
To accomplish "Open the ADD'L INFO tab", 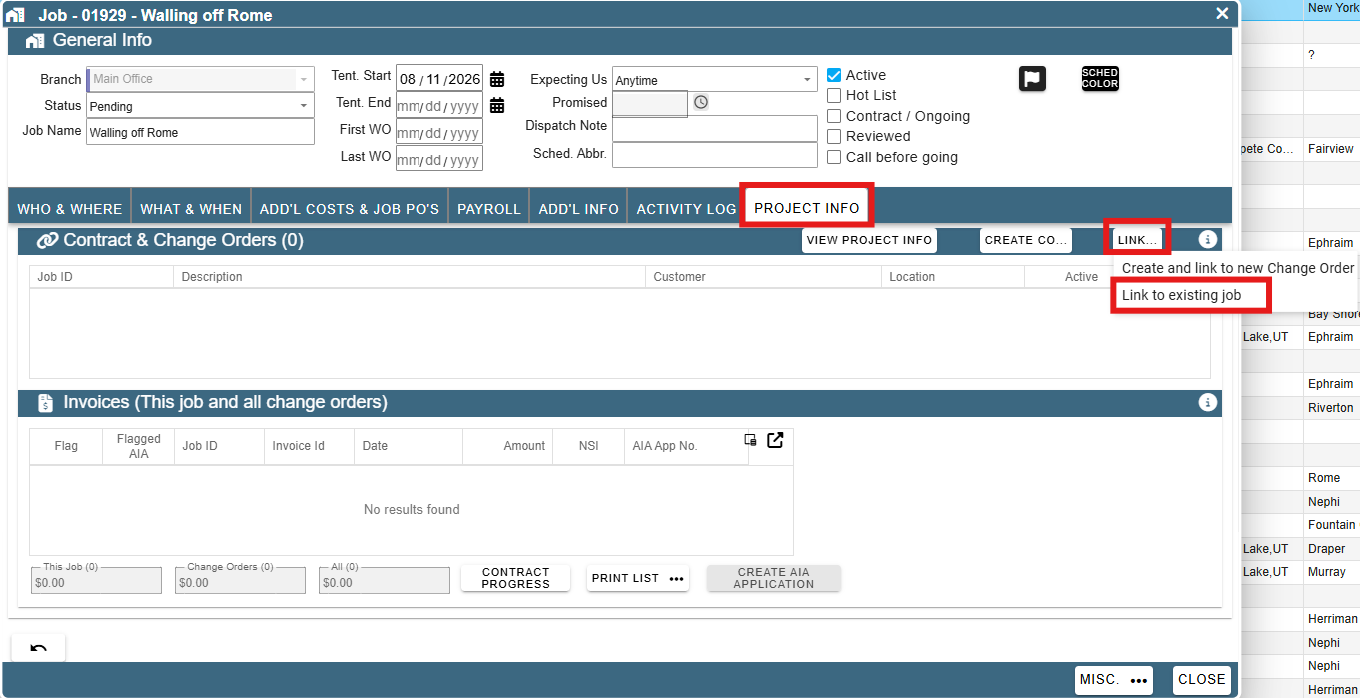I will 579,209.
